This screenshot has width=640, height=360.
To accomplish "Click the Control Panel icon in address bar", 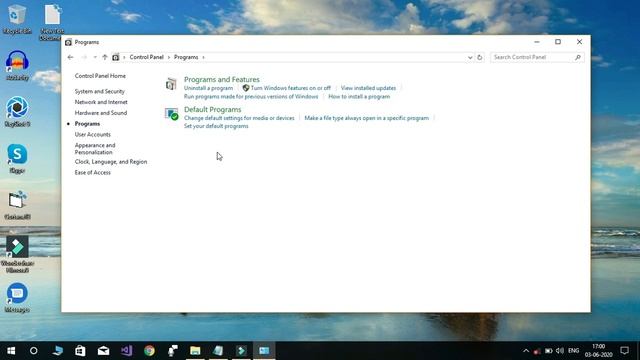I will (116, 57).
